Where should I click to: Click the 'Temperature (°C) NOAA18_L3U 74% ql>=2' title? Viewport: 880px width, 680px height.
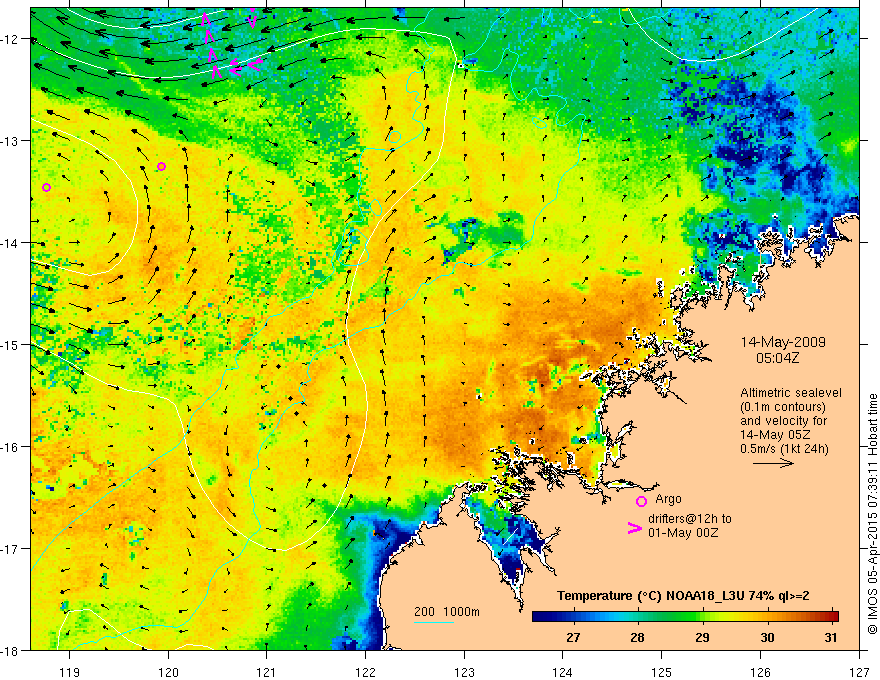(x=683, y=596)
